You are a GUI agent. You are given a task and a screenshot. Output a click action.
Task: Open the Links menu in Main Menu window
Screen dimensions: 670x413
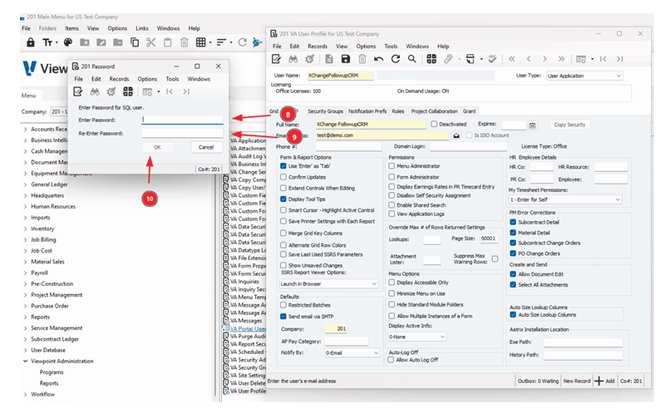(x=142, y=28)
